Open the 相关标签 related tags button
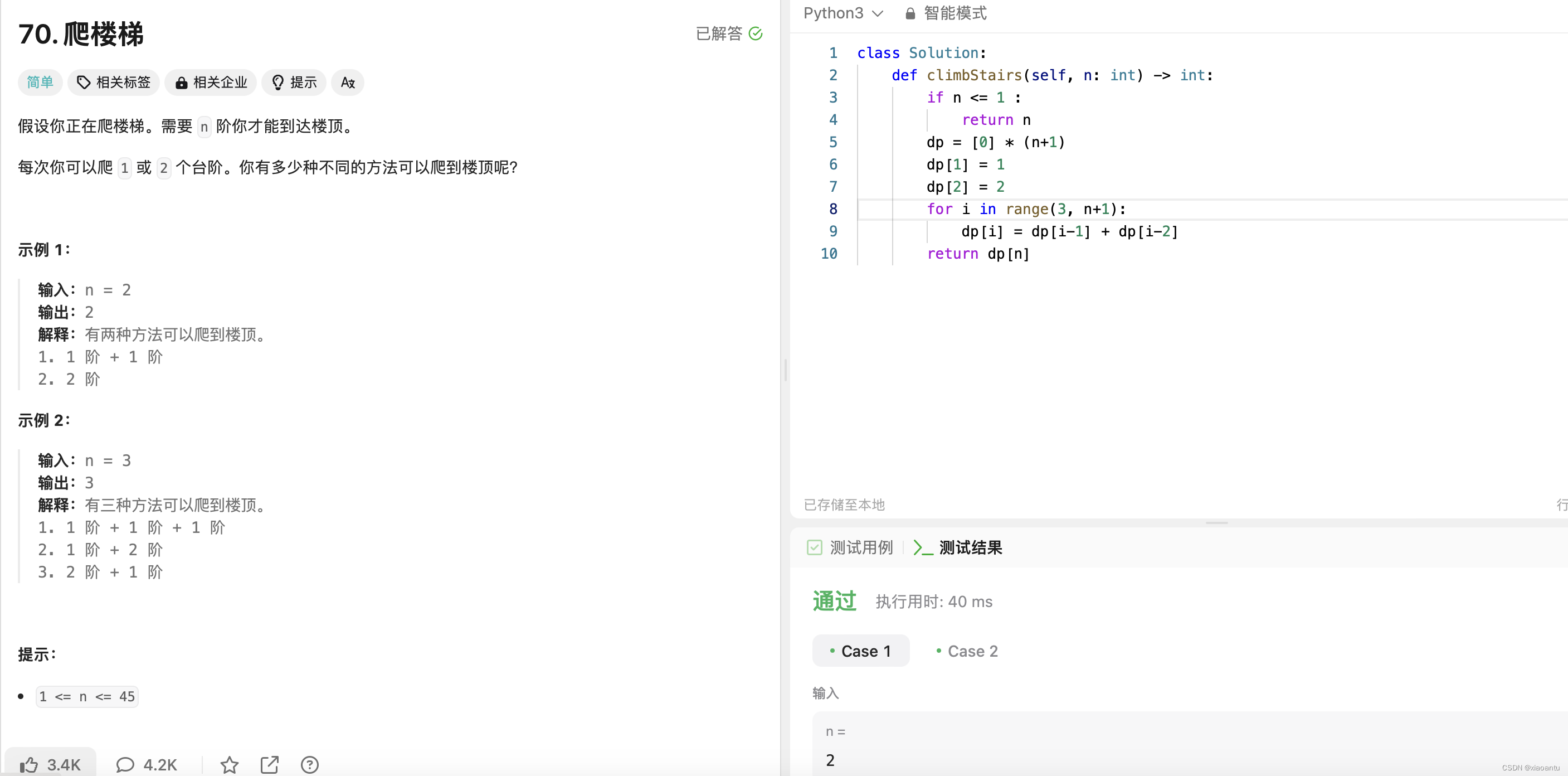Image resolution: width=1568 pixels, height=776 pixels. pos(114,83)
